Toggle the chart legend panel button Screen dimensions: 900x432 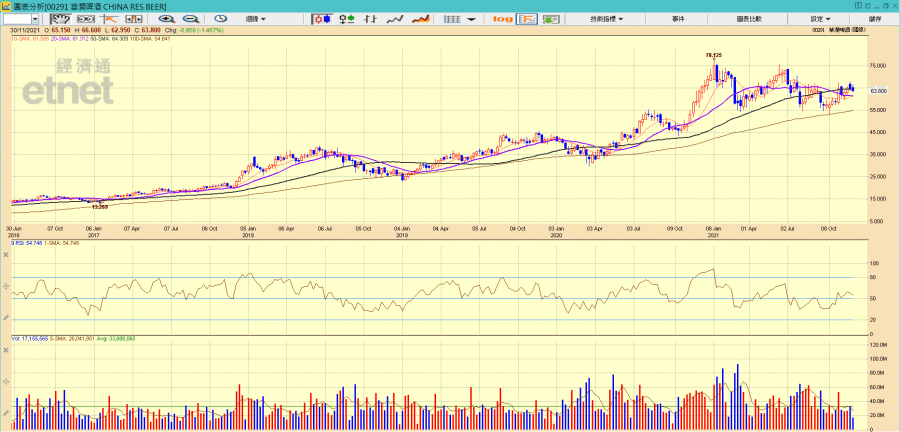tap(526, 19)
